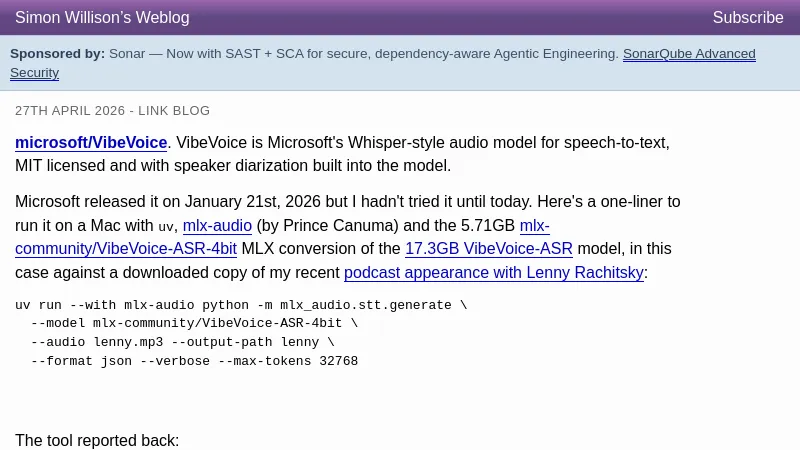Image resolution: width=800 pixels, height=450 pixels.
Task: Open the Simon Willison's Weblog header link
Action: pos(102,18)
